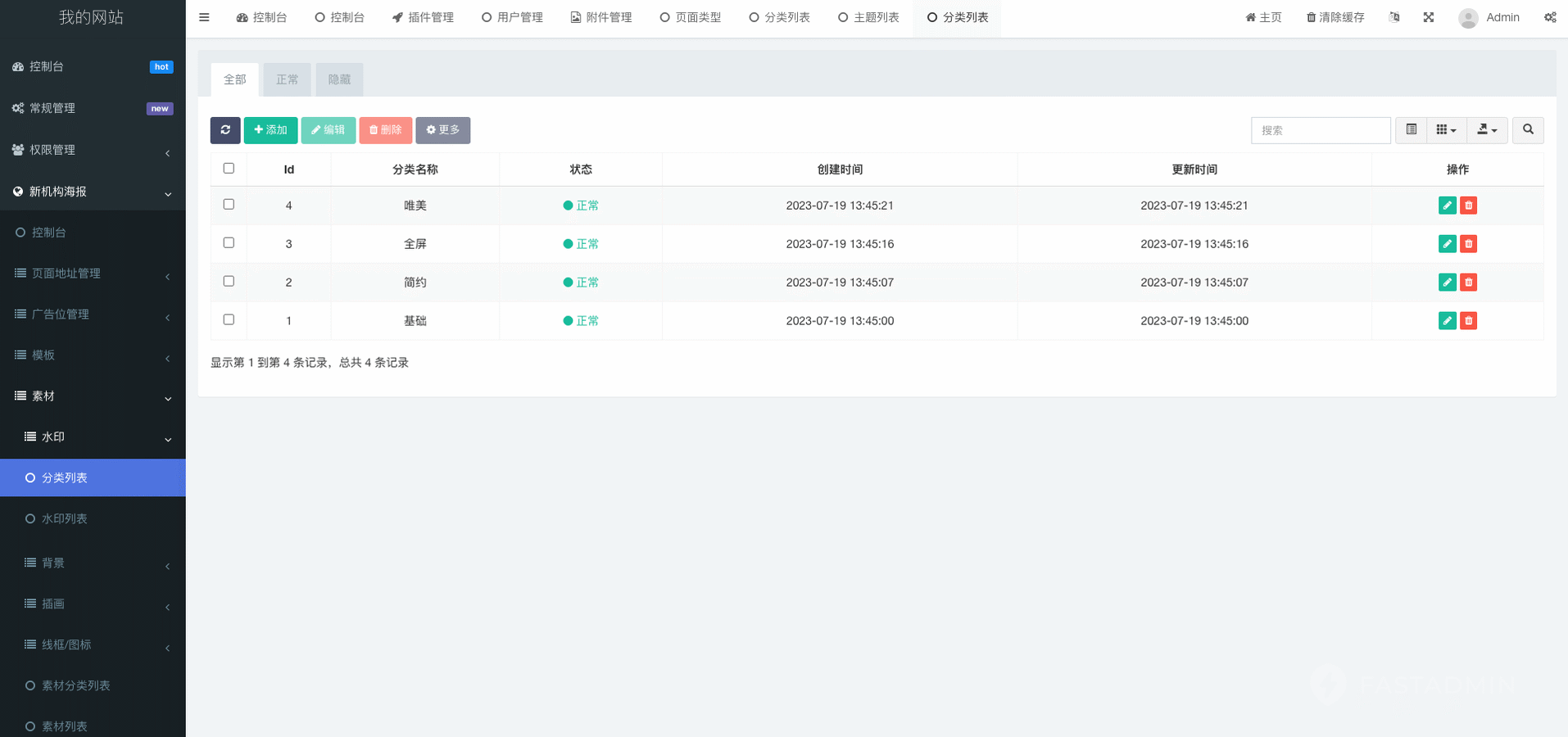Image resolution: width=1568 pixels, height=737 pixels.
Task: Click 清除缓存 in the top bar
Action: pos(1335,17)
